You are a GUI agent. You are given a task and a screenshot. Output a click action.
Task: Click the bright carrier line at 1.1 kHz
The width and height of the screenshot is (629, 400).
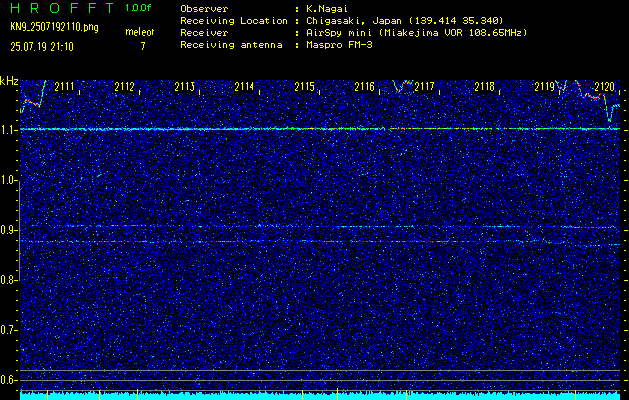pyautogui.click(x=320, y=129)
